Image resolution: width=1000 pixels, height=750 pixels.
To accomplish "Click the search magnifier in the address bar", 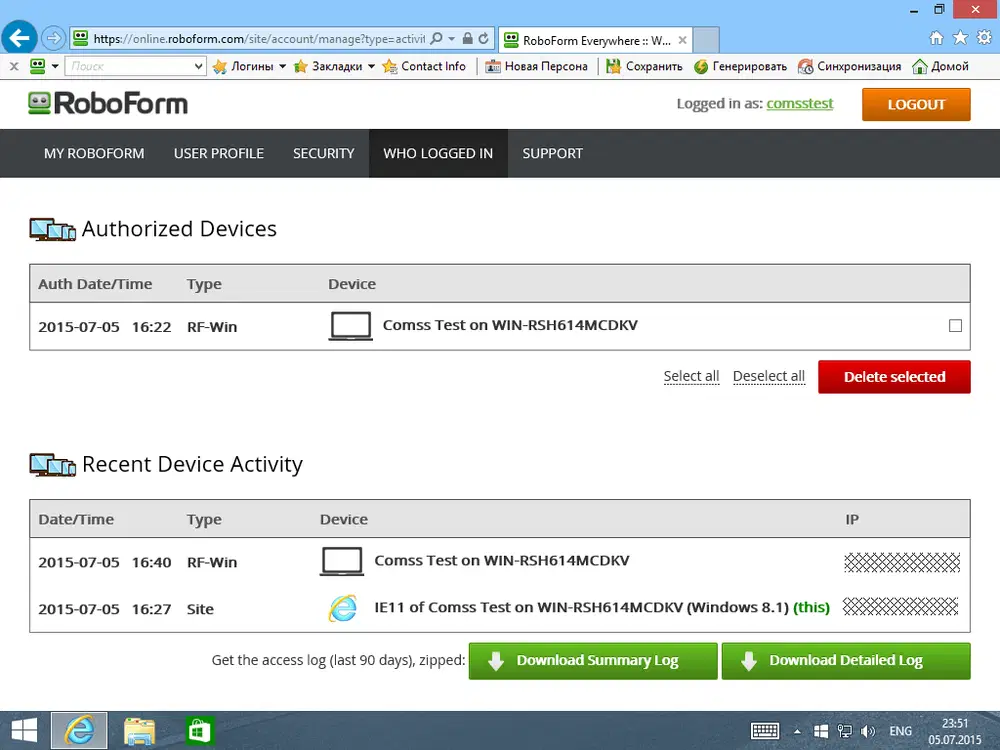I will point(436,38).
